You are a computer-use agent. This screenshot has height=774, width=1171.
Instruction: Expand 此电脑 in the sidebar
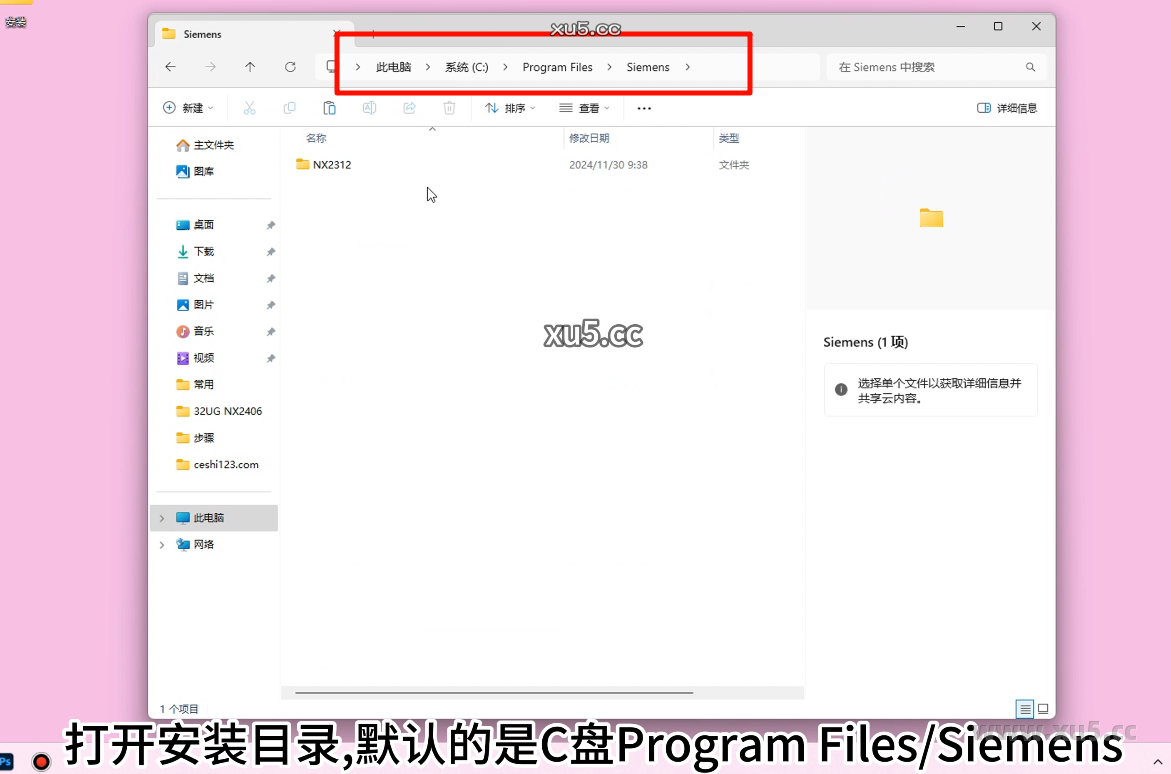click(x=160, y=517)
